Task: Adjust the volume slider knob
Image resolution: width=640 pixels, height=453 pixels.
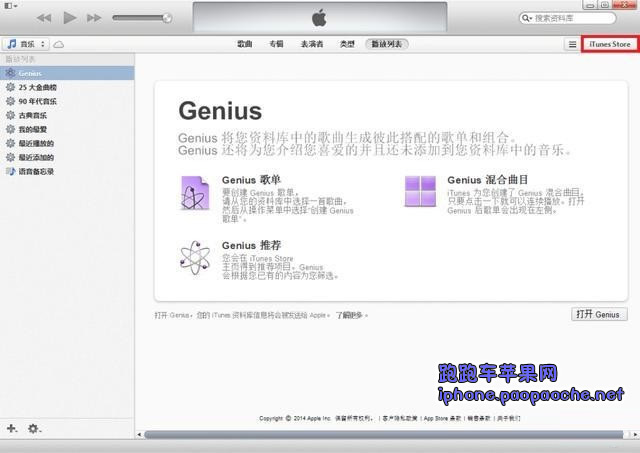Action: click(x=167, y=18)
